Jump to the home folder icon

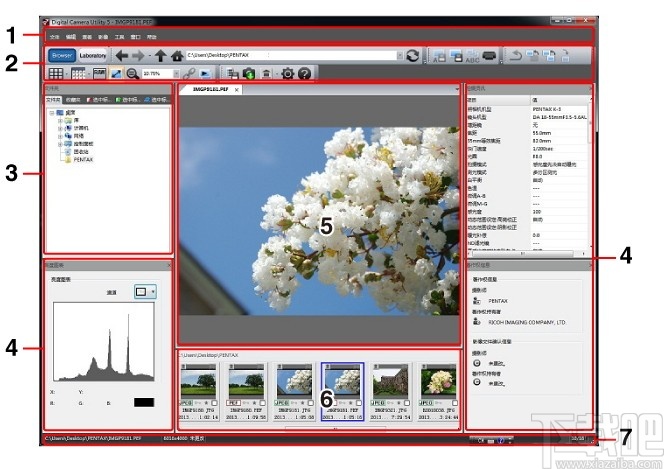click(177, 55)
